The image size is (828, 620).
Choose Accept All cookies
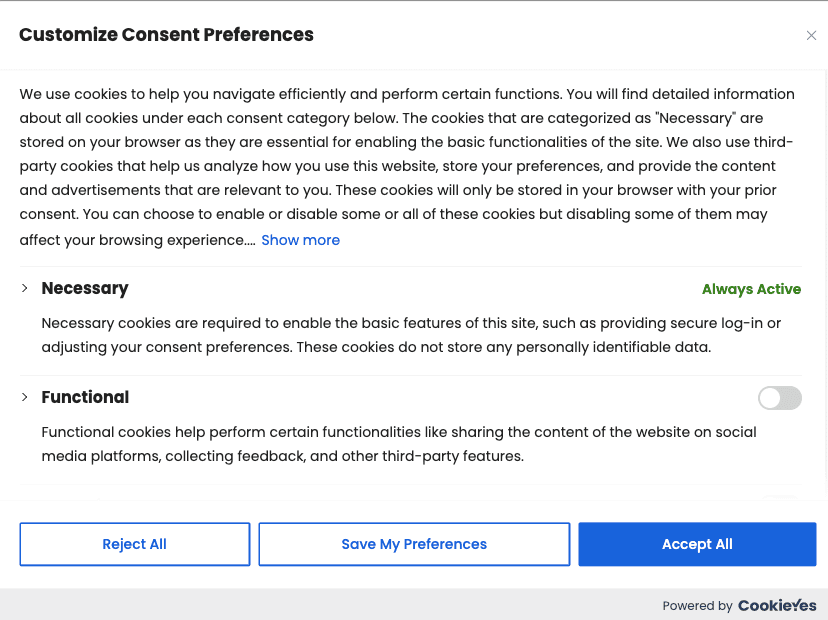tap(697, 544)
